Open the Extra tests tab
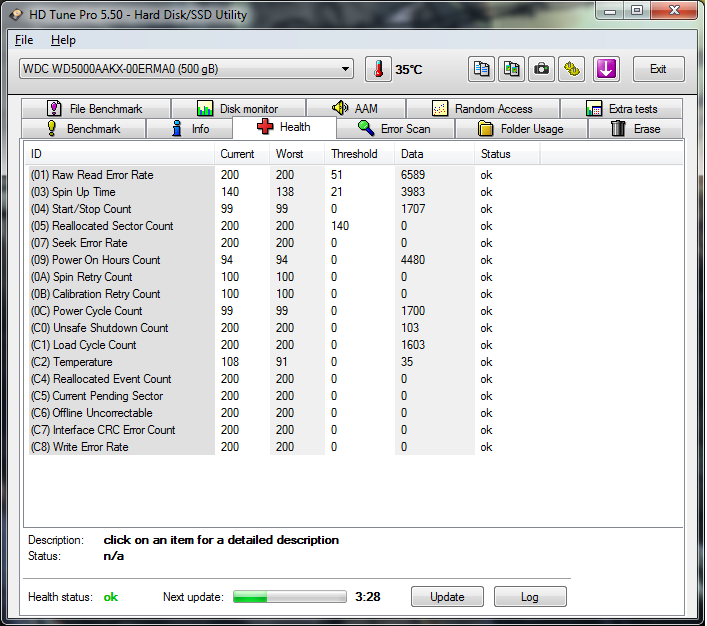707x626 pixels. (621, 109)
